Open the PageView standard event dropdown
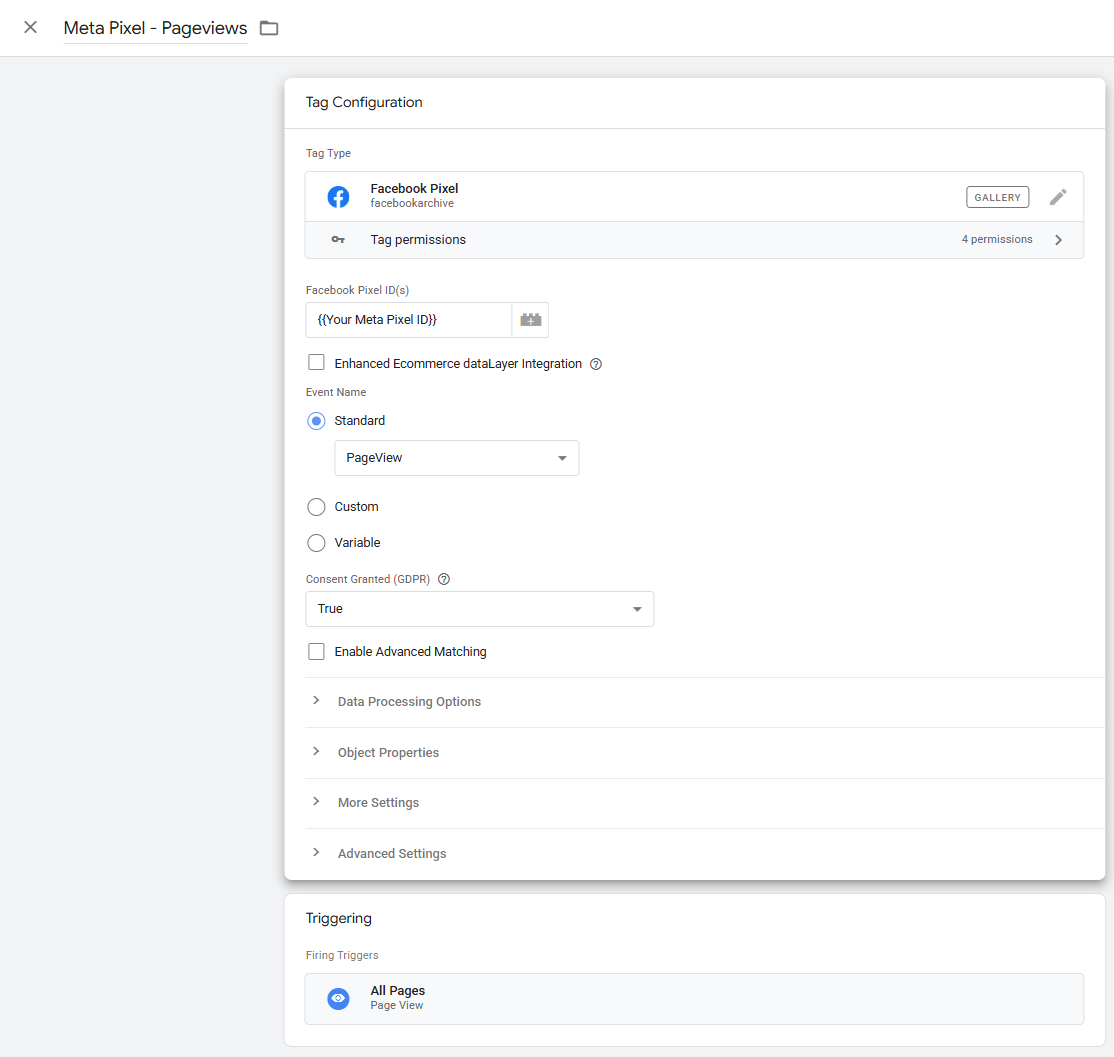This screenshot has width=1114, height=1057. (456, 458)
